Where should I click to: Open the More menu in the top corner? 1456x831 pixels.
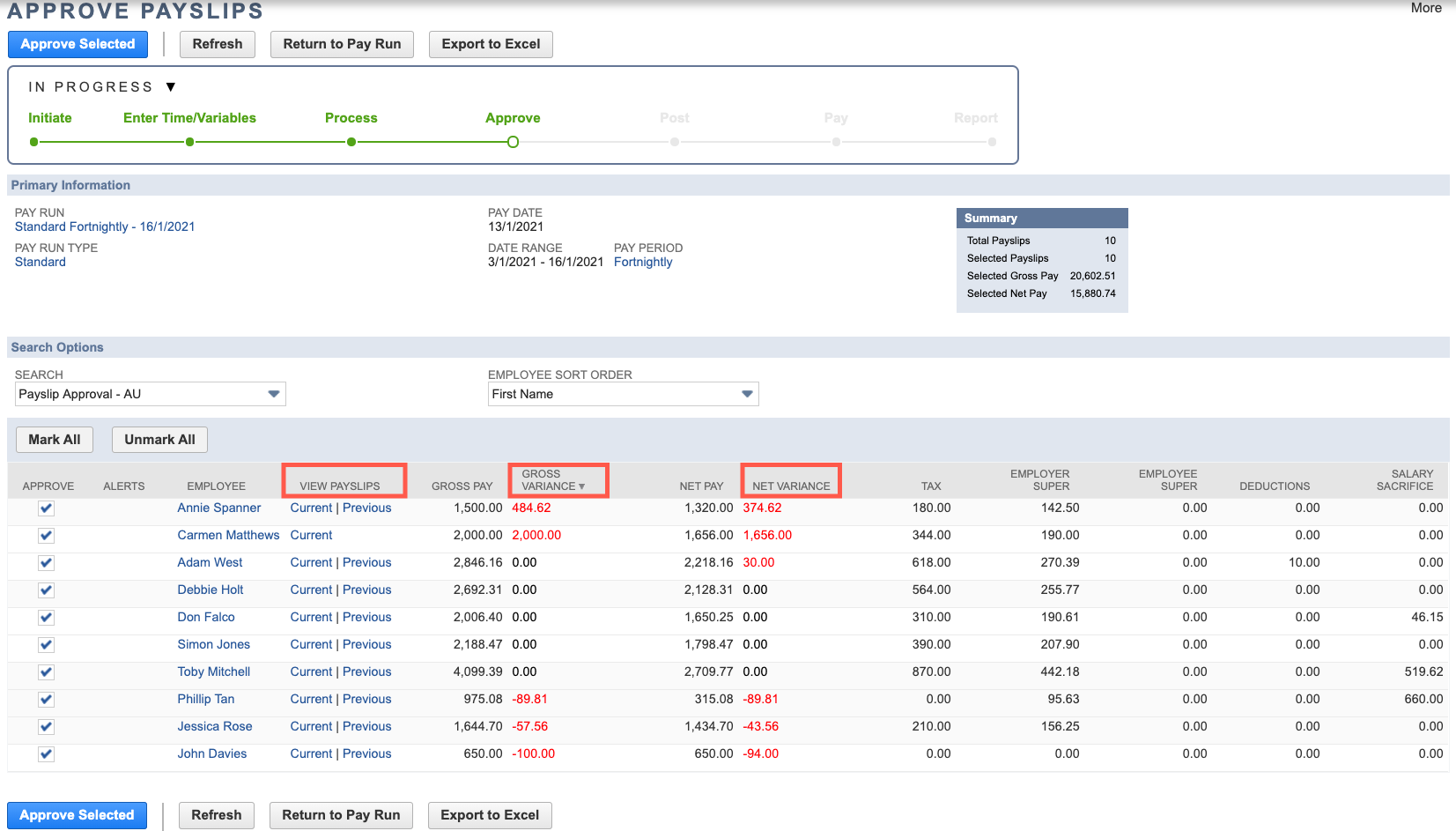(1427, 8)
